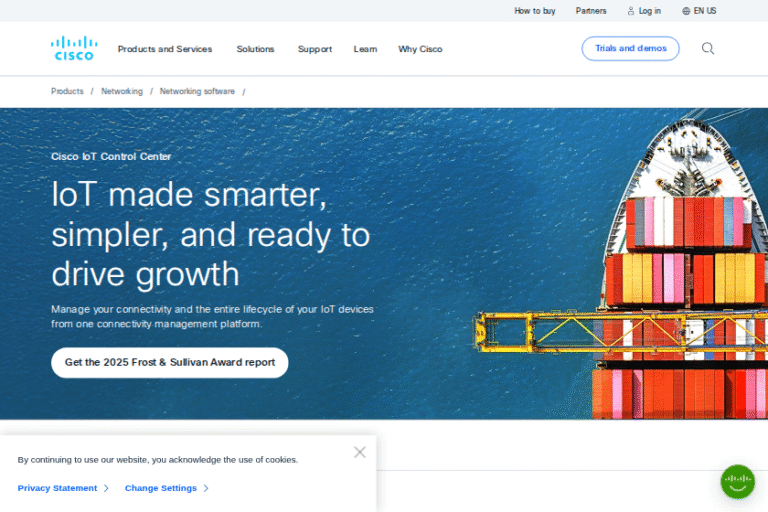
Task: Open the Why Cisco menu
Action: [x=420, y=49]
